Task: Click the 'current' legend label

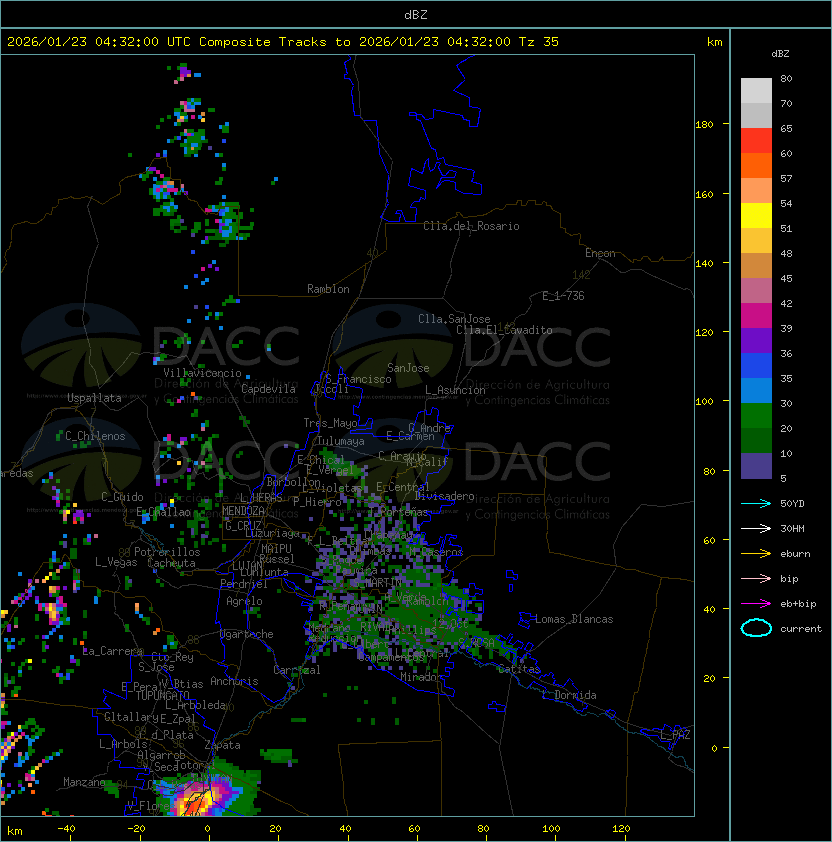Action: click(x=801, y=629)
